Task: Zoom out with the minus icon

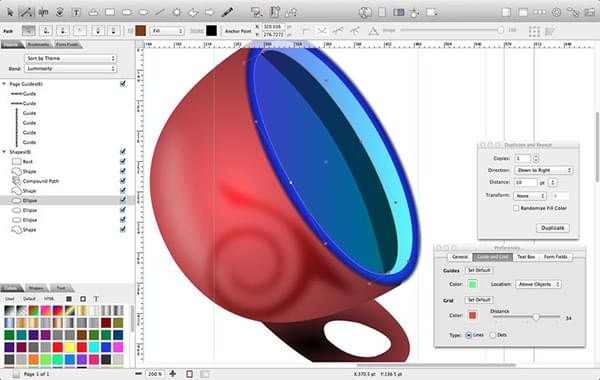Action: [x=139, y=373]
